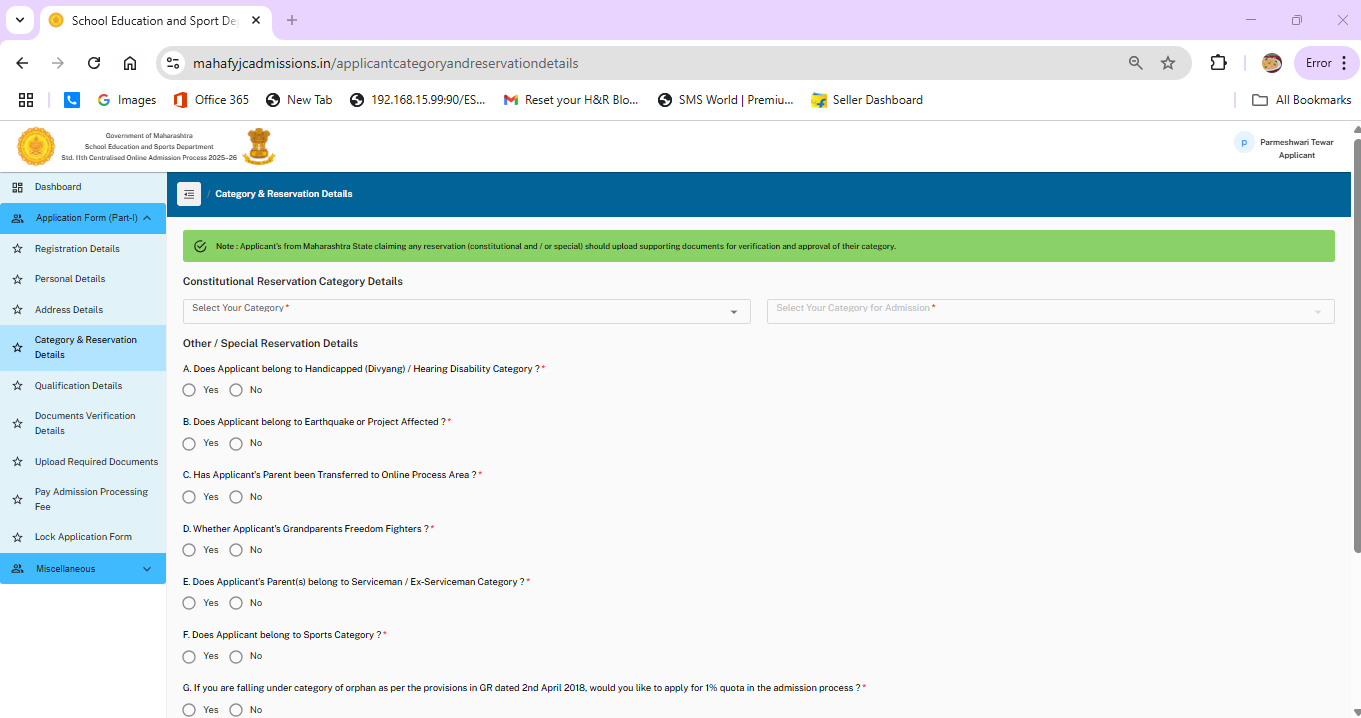Collapse sidebar using the menu toggle icon
The width and height of the screenshot is (1361, 718).
(x=189, y=194)
